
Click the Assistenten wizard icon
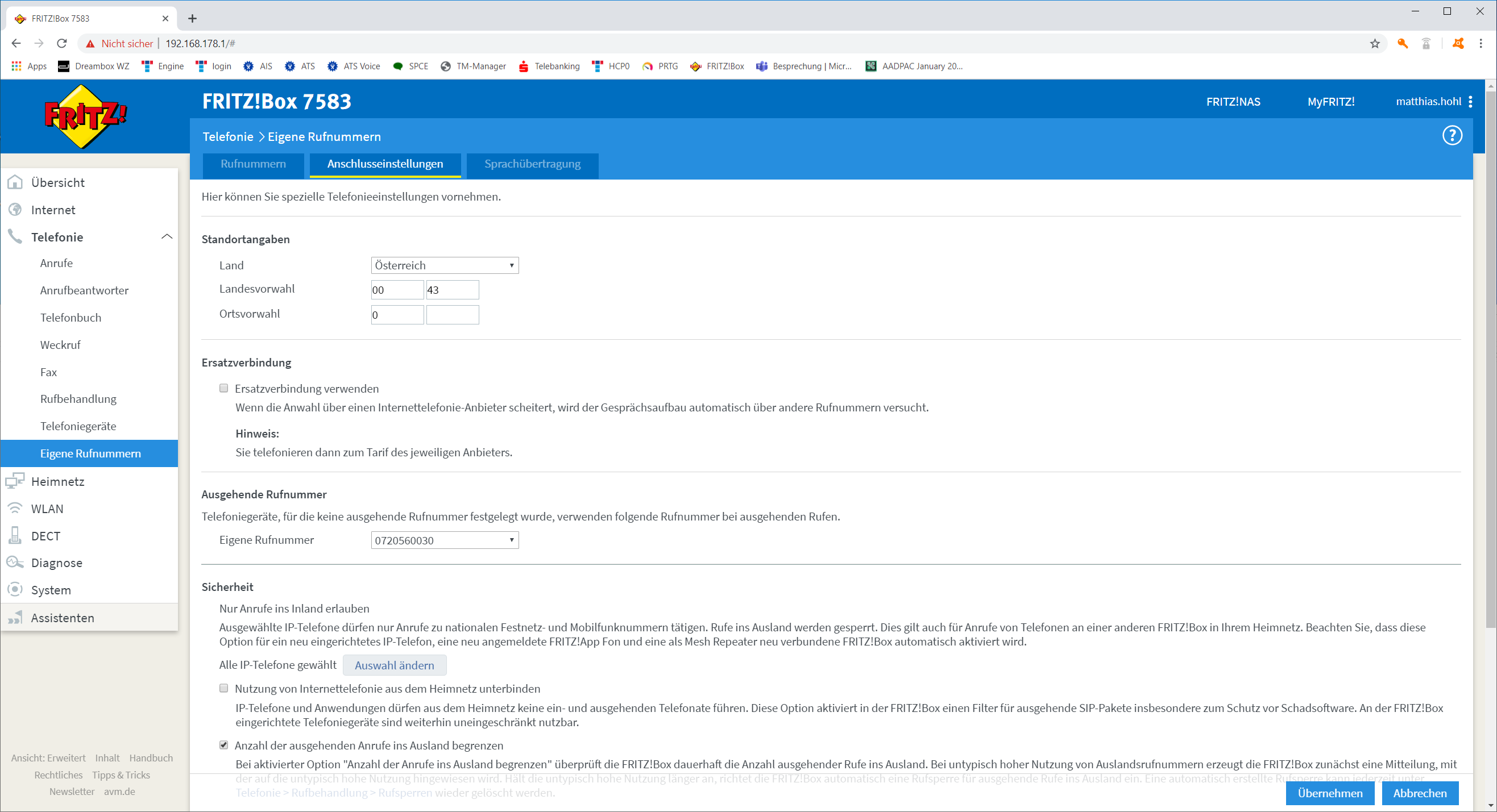point(15,618)
